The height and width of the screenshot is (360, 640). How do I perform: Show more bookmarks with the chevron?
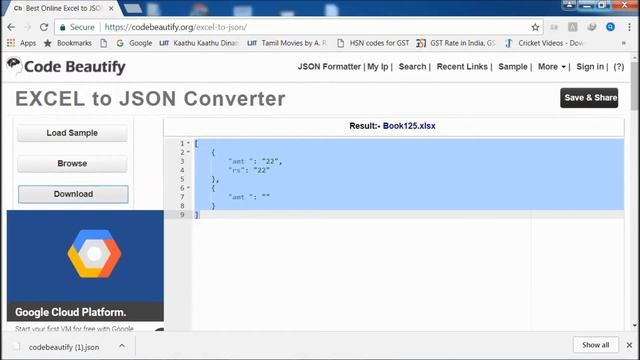coord(624,43)
